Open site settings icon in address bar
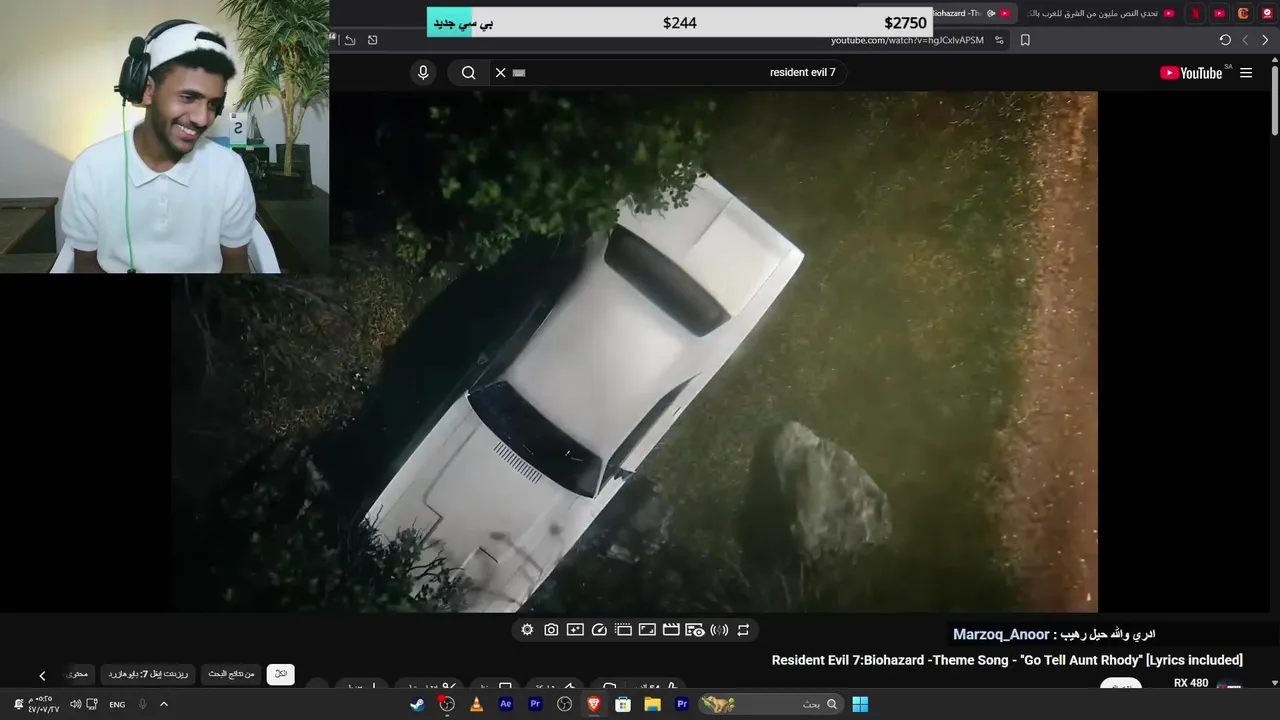 click(x=999, y=40)
